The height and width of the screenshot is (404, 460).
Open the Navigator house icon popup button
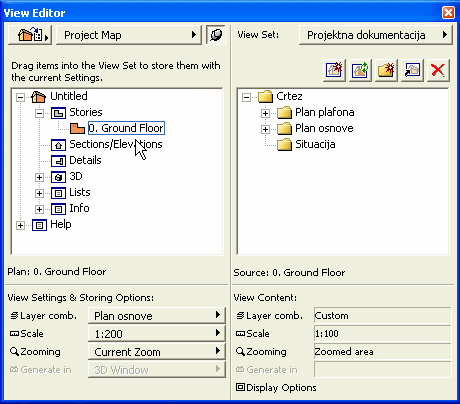coord(30,35)
